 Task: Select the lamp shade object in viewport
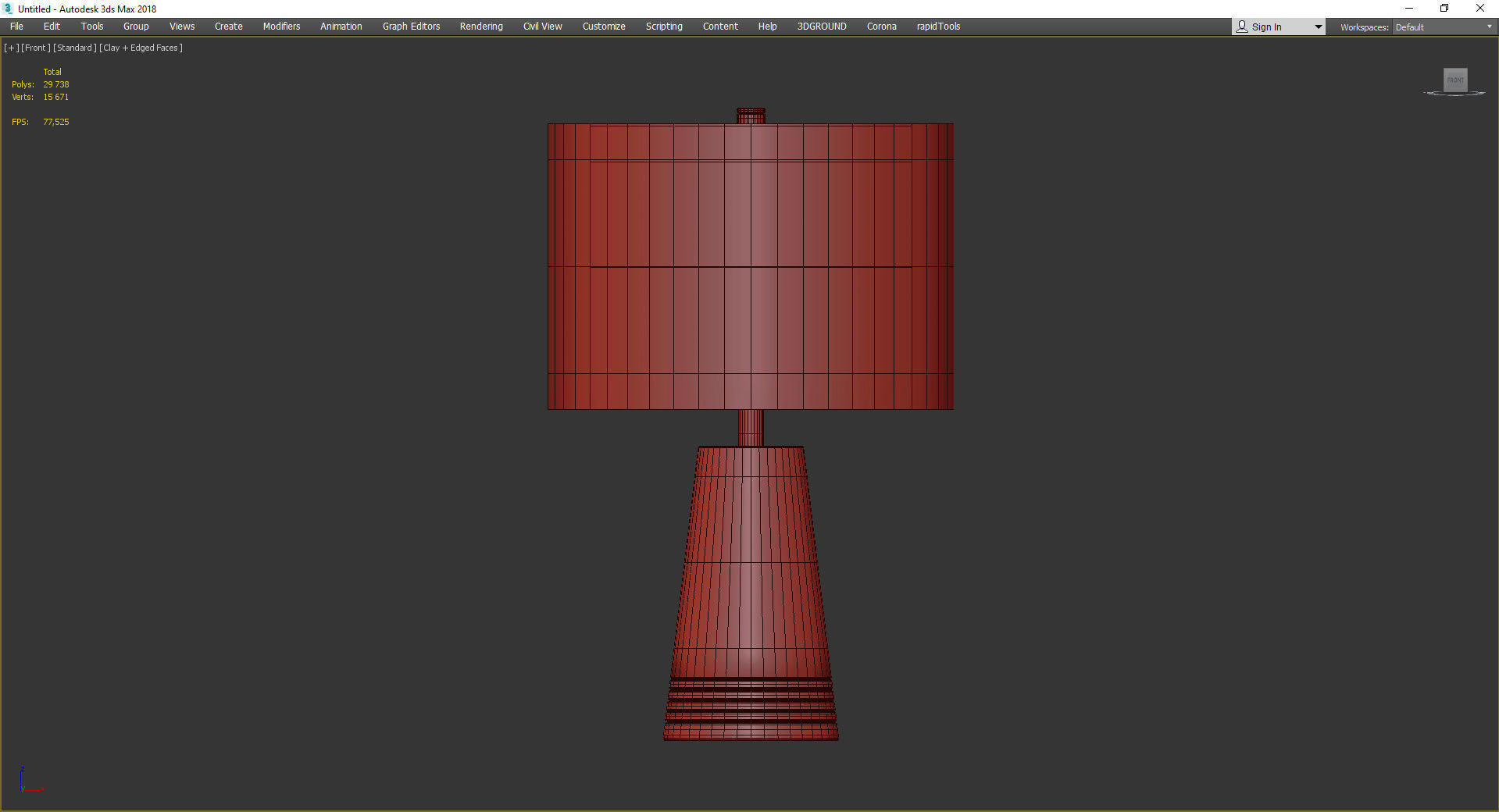pyautogui.click(x=750, y=265)
